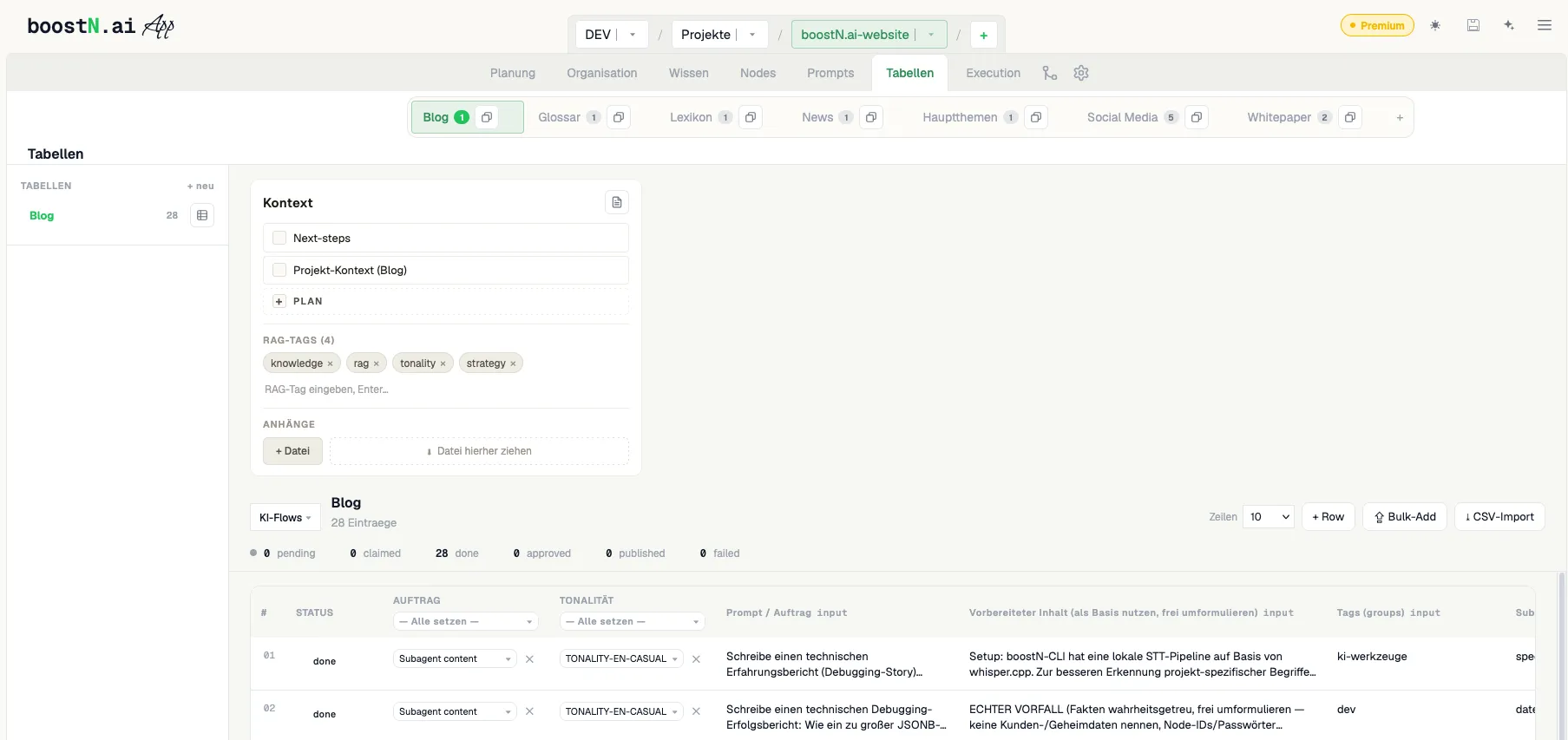Viewport: 1568px width, 740px height.
Task: Check the Next-steps checkbox
Action: [x=279, y=238]
